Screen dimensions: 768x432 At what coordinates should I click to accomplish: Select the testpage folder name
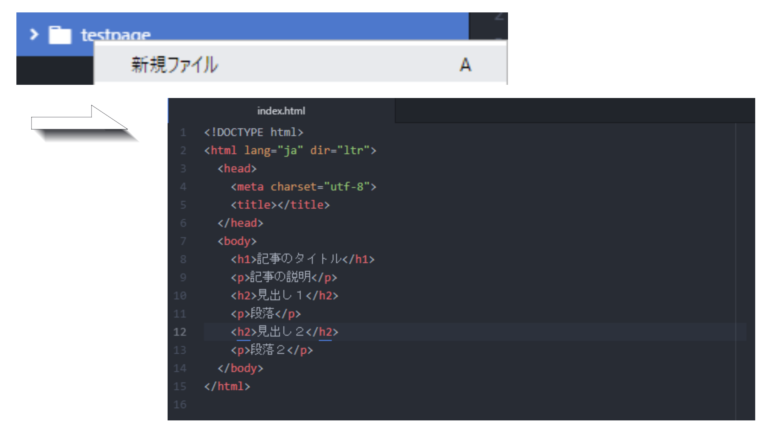[x=115, y=35]
